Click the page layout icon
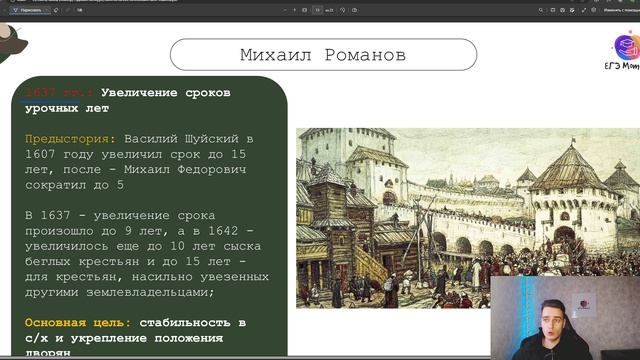The height and width of the screenshot is (360, 640). click(354, 10)
